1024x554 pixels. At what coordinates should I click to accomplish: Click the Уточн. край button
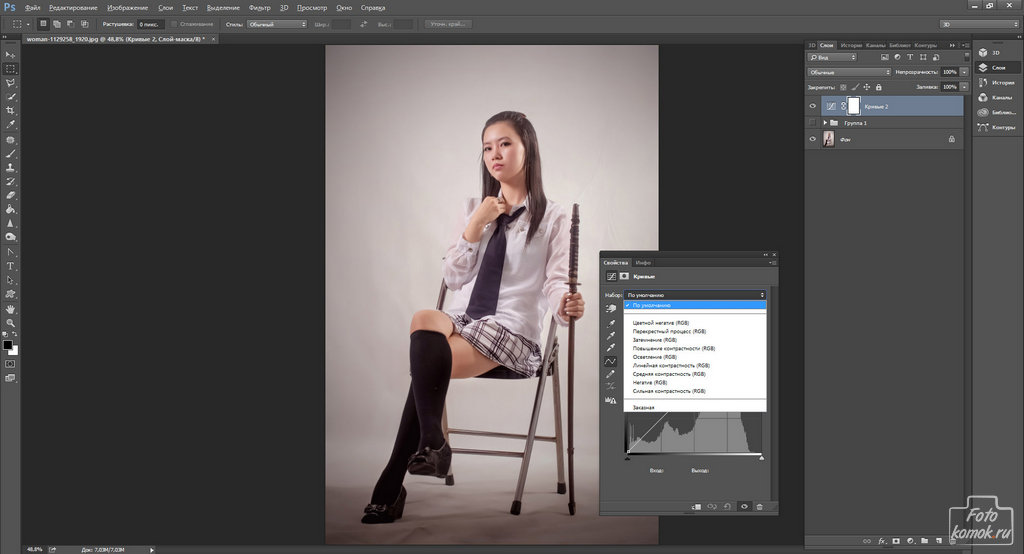[x=448, y=24]
